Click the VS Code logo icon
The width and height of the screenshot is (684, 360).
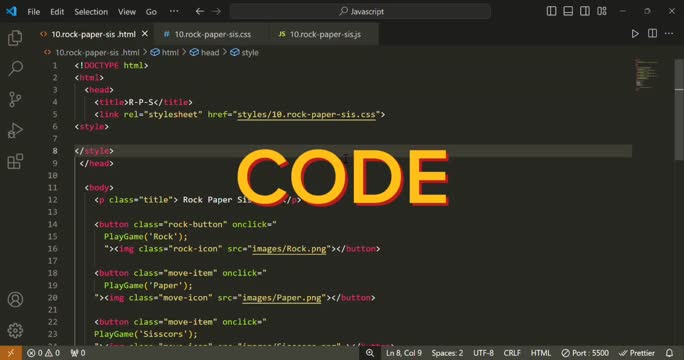[x=12, y=11]
